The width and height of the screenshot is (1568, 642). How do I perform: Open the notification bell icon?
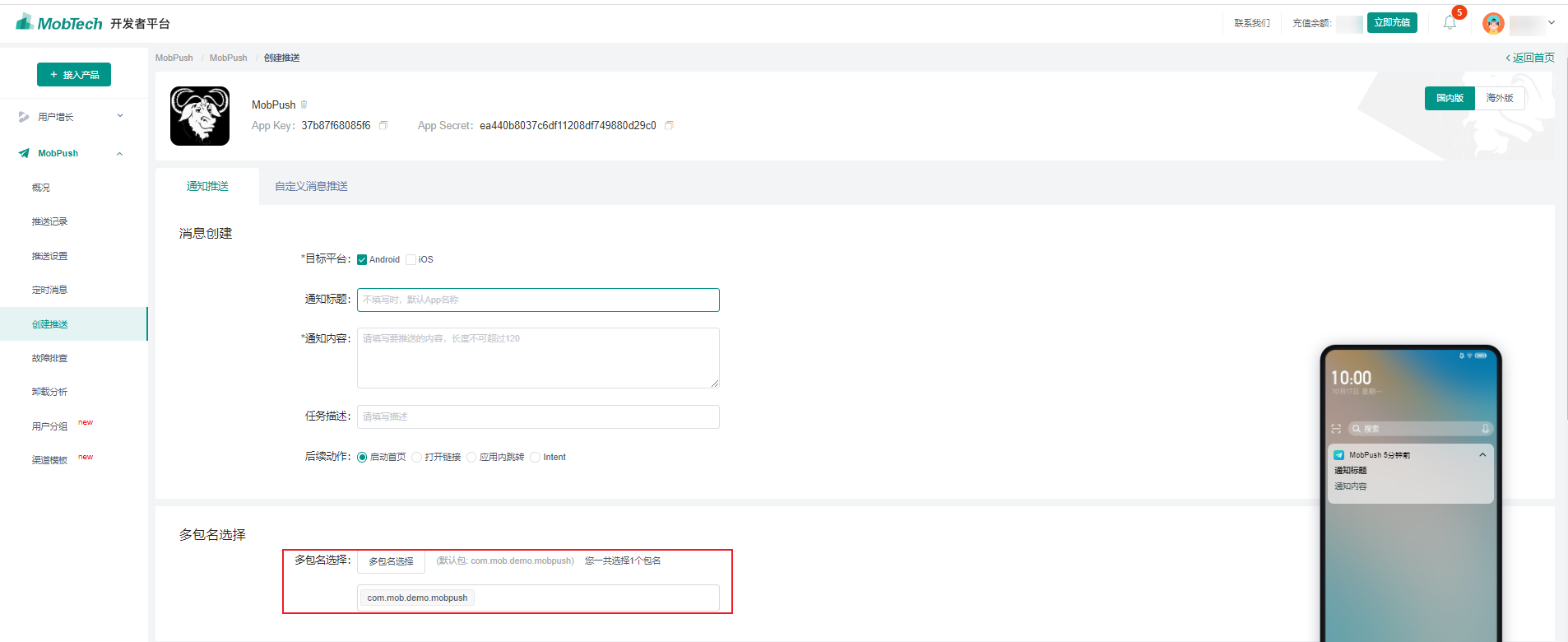click(x=1450, y=23)
